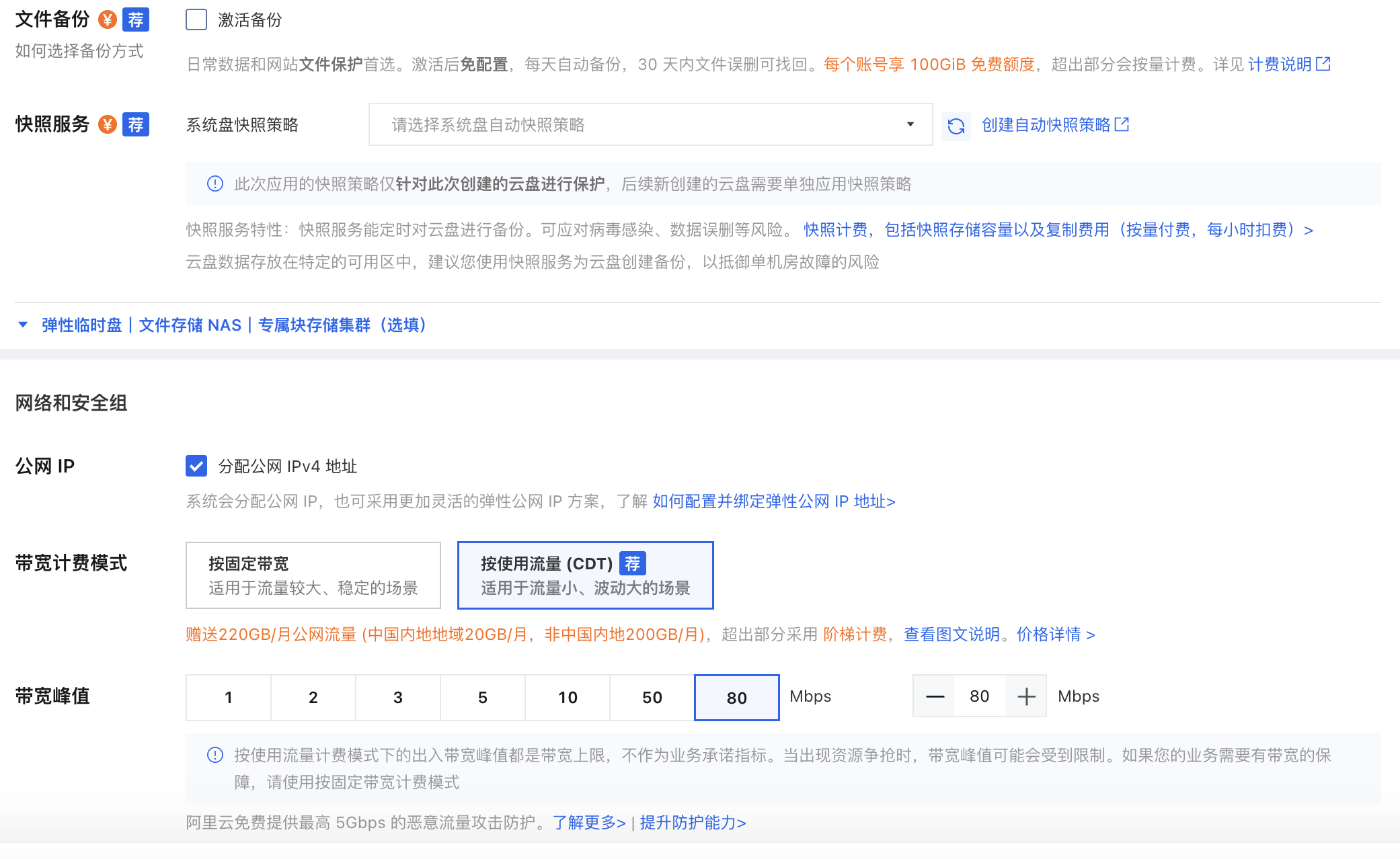
Task: Collapse the 弹性临时盘 optional section
Action: tap(23, 325)
